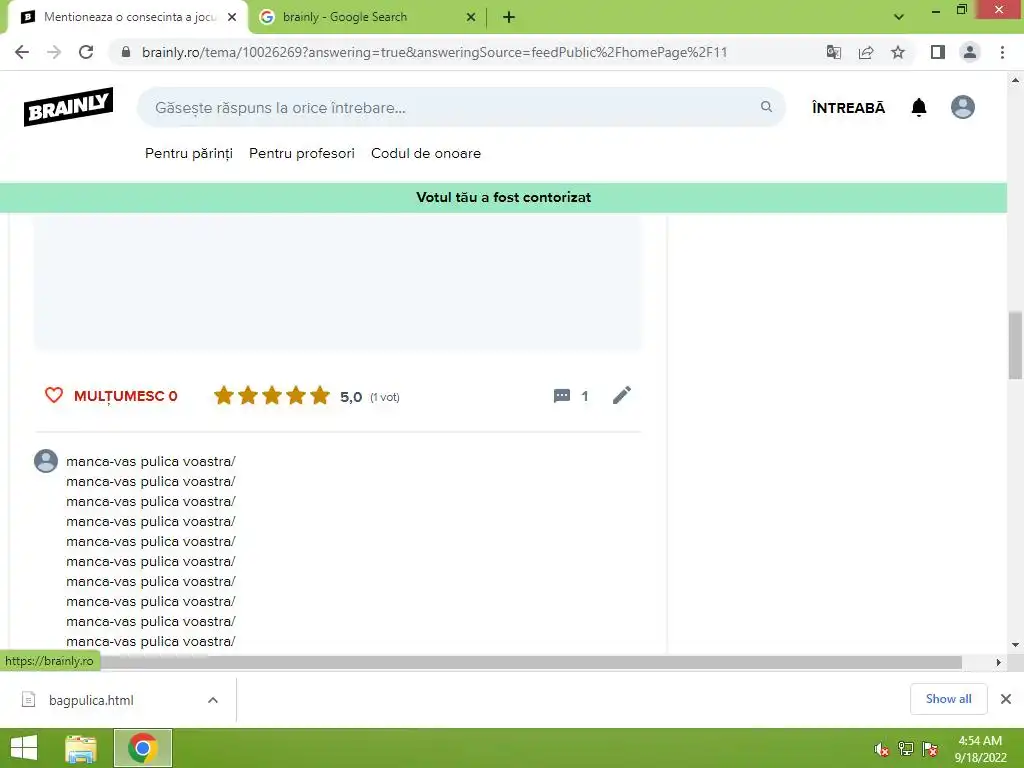Click the address bar URL
The width and height of the screenshot is (1024, 768).
pos(434,52)
